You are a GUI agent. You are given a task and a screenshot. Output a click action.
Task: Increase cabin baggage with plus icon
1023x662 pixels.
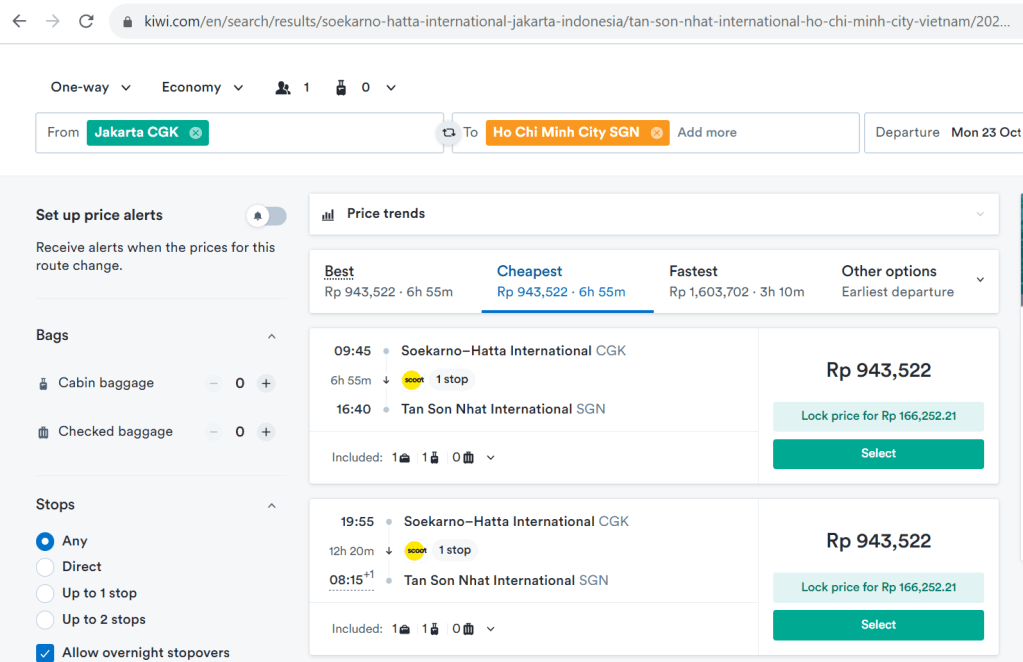(266, 383)
